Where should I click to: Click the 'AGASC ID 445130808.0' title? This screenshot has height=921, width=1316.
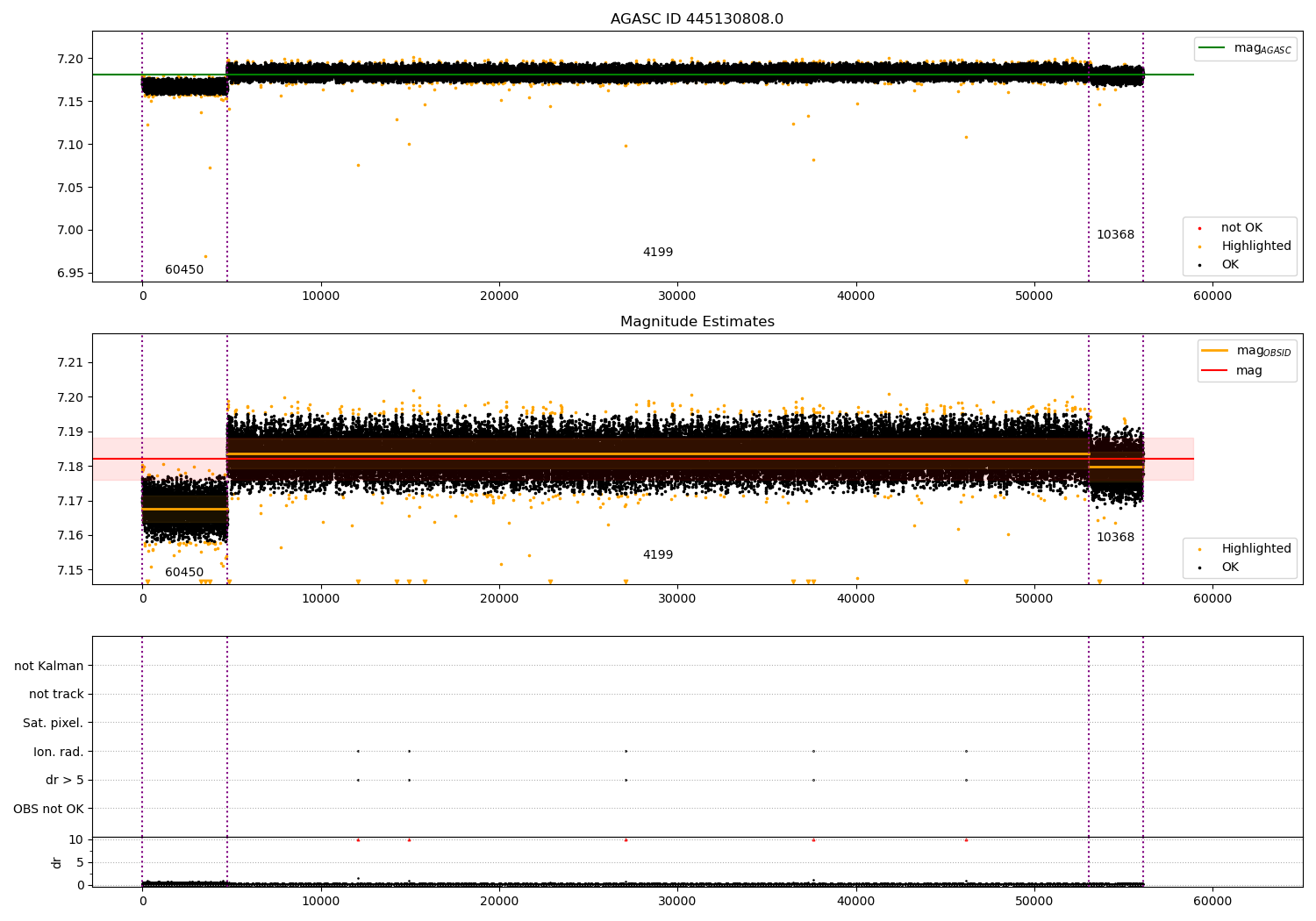coord(697,19)
